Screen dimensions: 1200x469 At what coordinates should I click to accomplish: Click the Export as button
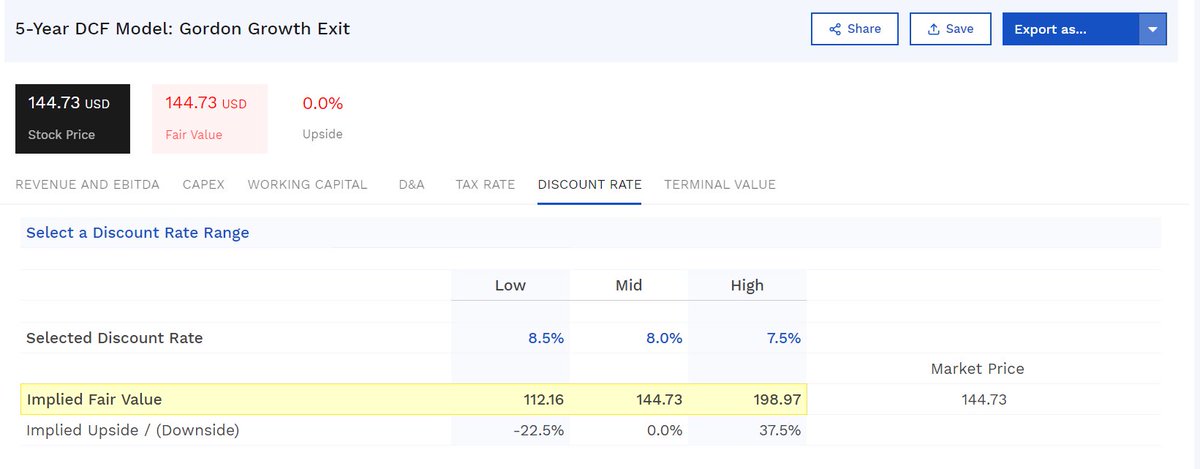pyautogui.click(x=1070, y=29)
